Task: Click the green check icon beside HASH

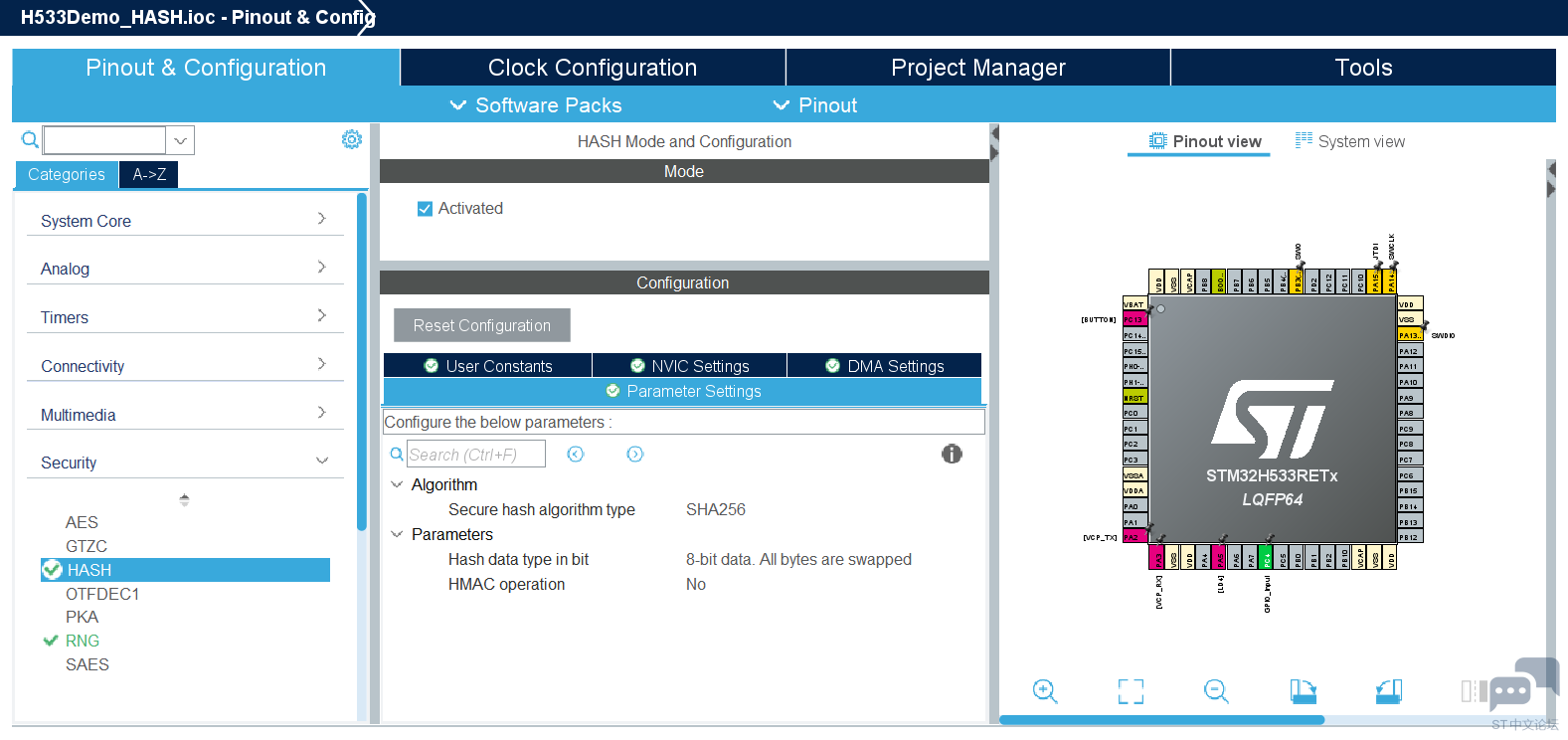Action: (x=52, y=569)
